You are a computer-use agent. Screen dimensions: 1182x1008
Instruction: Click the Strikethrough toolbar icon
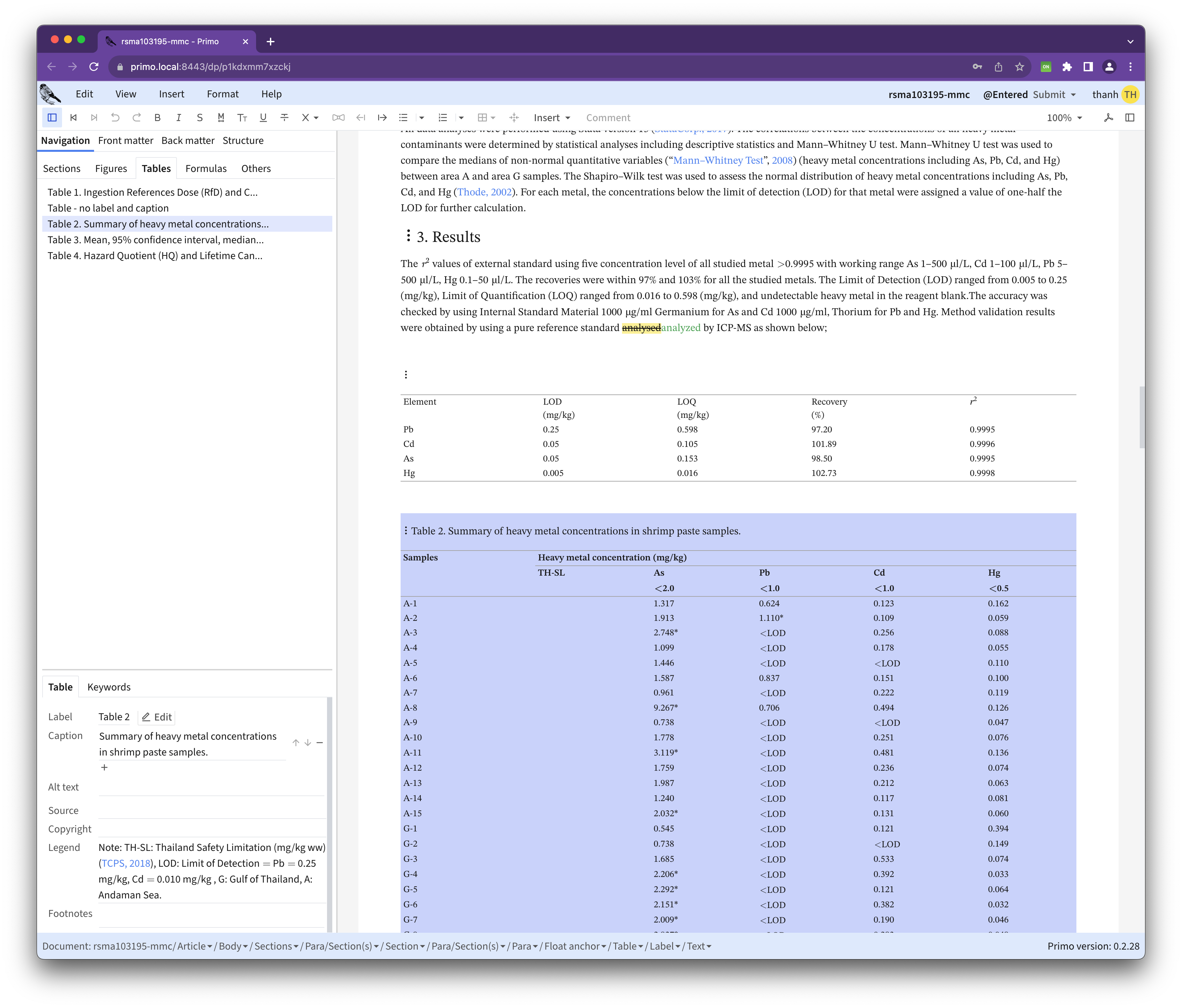pos(284,118)
